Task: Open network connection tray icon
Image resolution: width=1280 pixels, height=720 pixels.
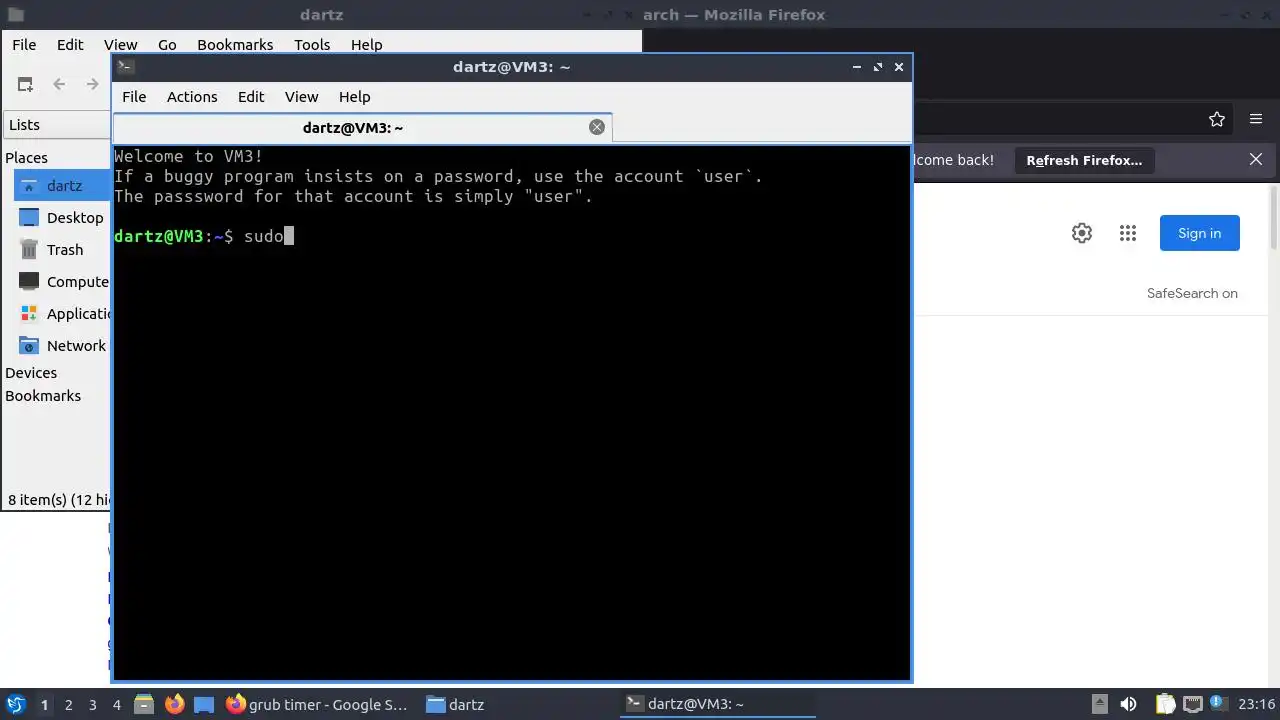Action: (1192, 704)
